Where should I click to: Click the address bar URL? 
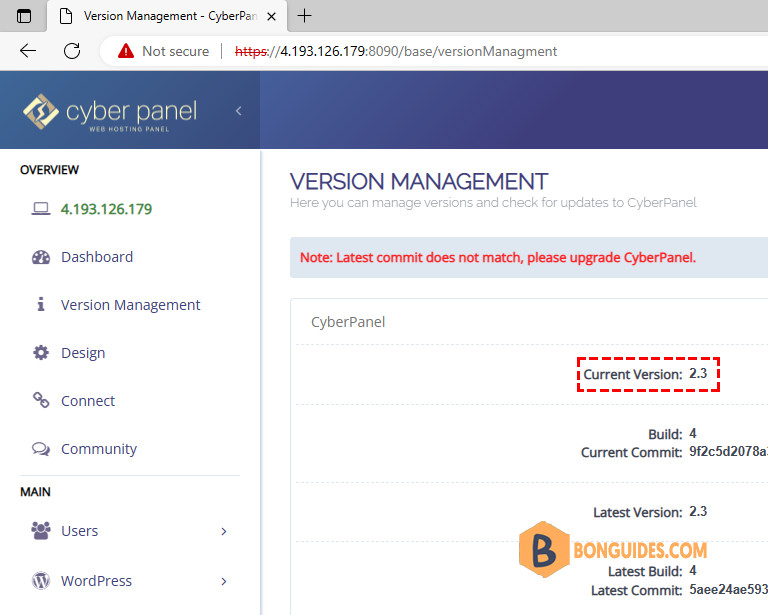point(396,51)
